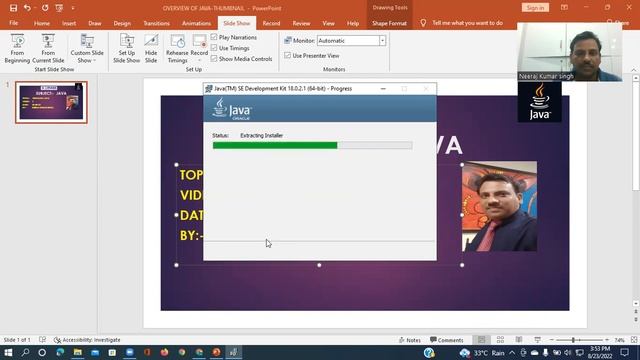Open the File menu
Screen dimensions: 640x360
click(x=13, y=23)
